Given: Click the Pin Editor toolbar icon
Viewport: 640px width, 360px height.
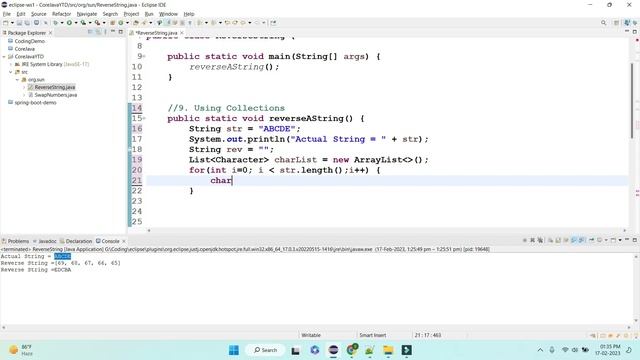Looking at the screenshot, I should click(273, 23).
